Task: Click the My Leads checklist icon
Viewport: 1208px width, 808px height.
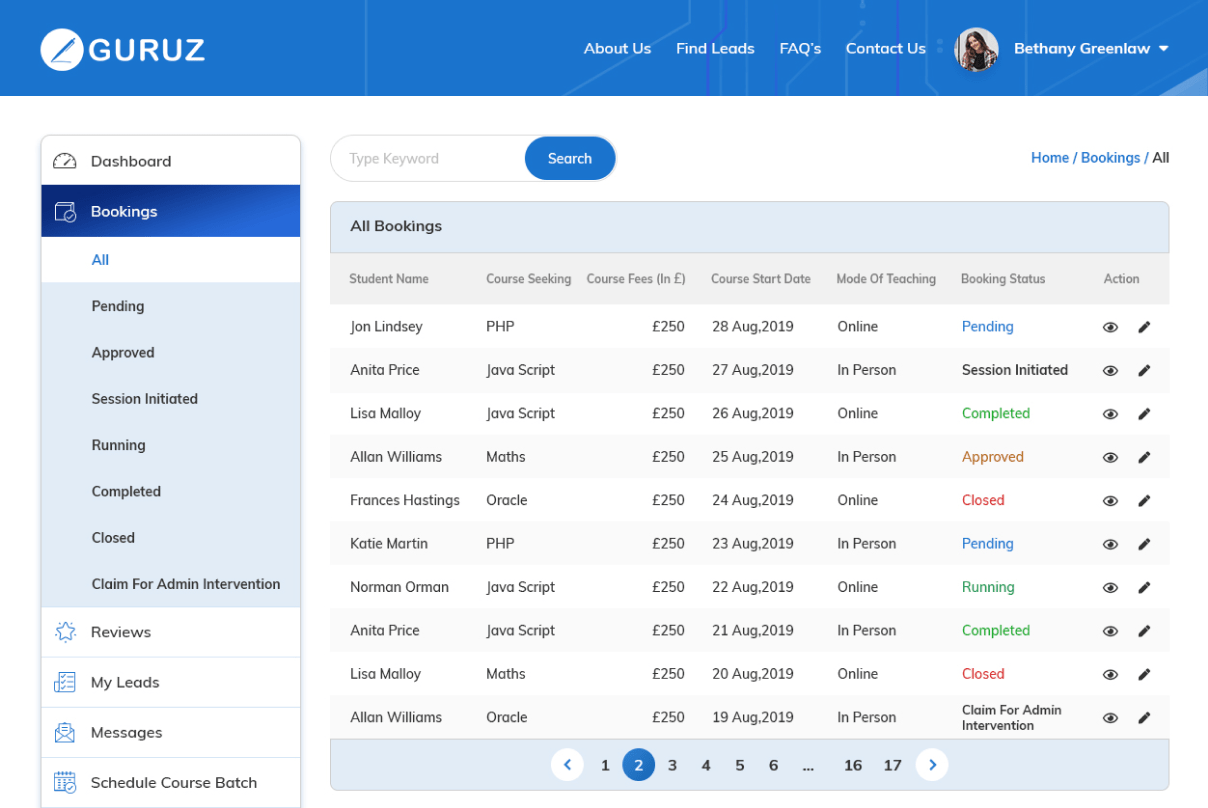Action: point(65,682)
